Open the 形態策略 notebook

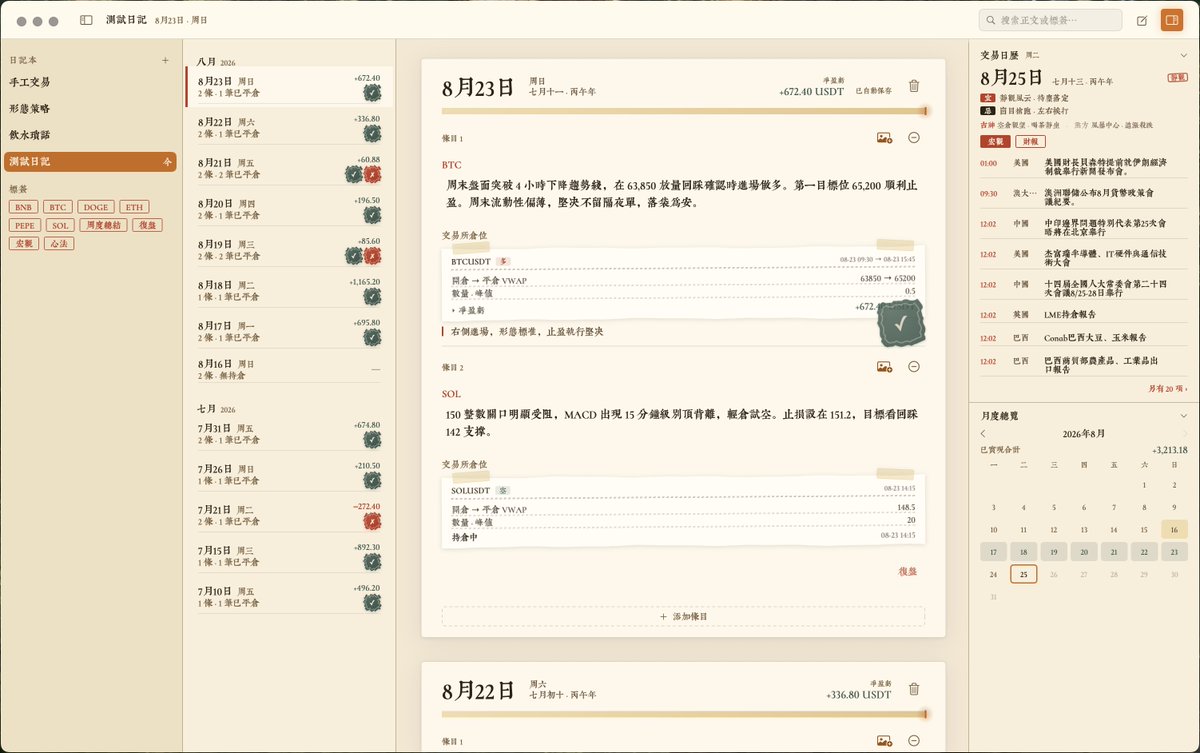(90, 108)
